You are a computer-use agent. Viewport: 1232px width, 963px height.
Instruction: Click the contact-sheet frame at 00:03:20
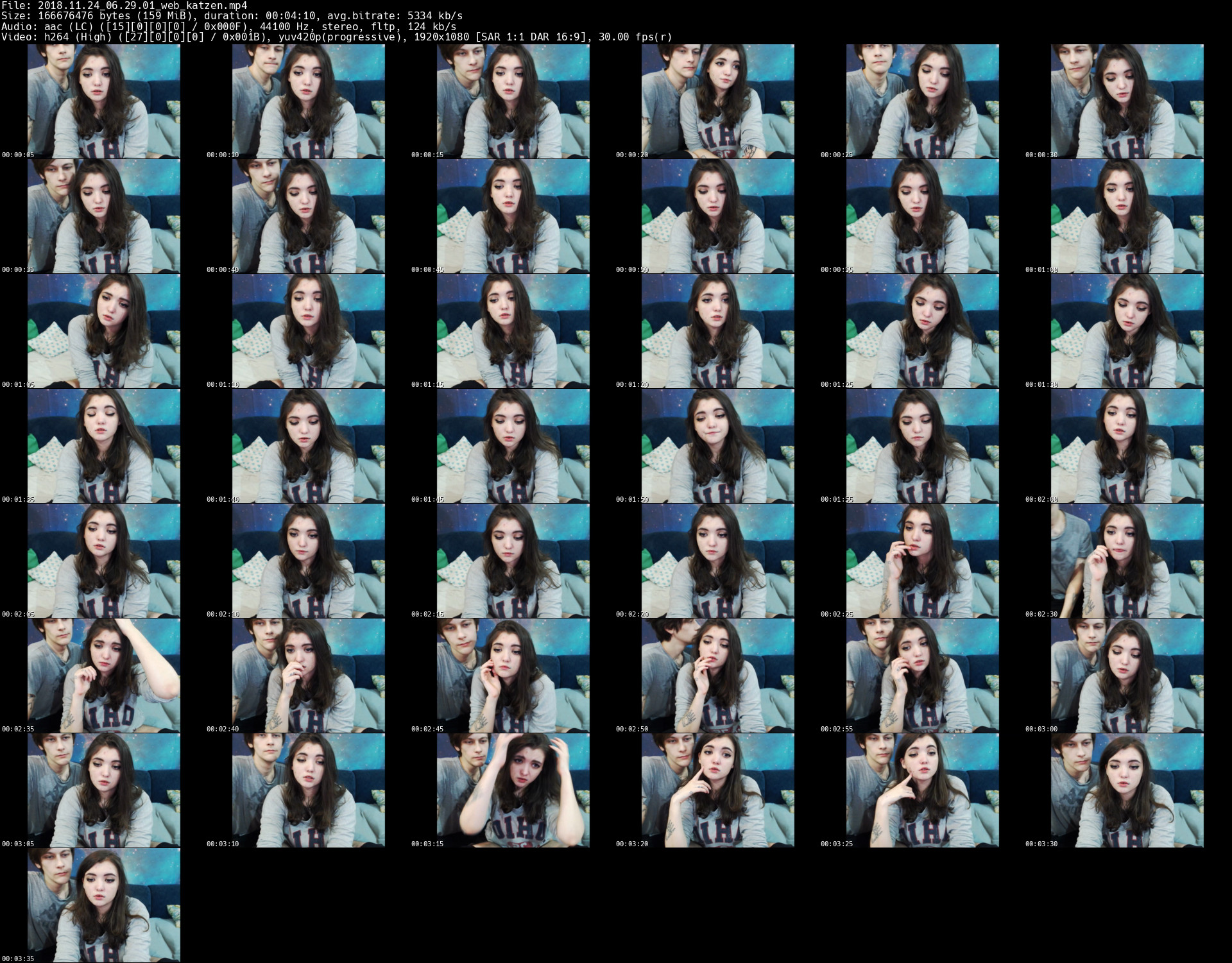(x=718, y=790)
